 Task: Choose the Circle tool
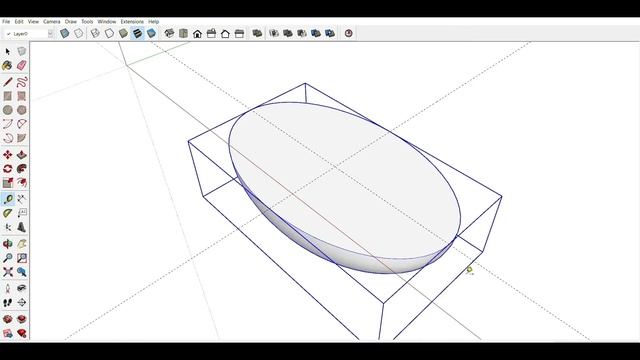pos(8,110)
